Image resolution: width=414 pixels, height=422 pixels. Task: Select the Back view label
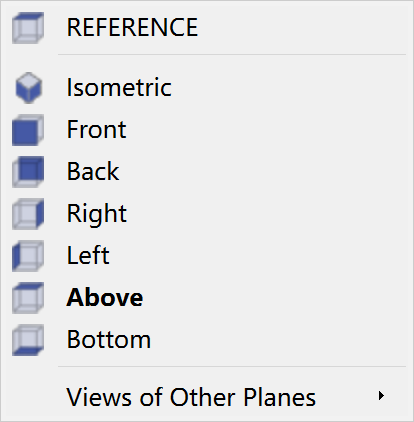[x=93, y=171]
